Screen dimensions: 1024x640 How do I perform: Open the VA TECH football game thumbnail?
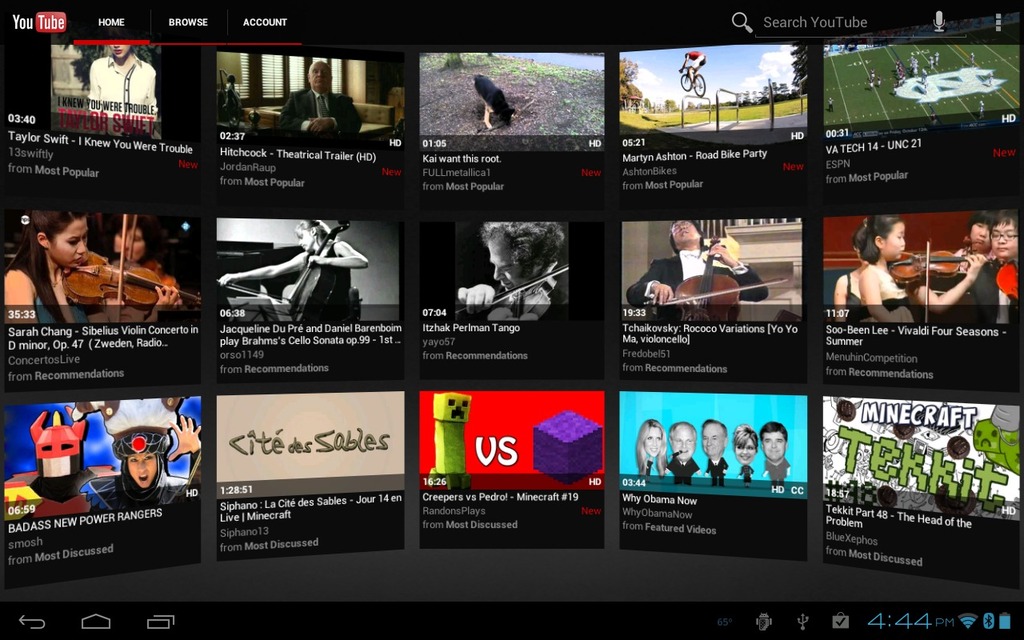(x=921, y=86)
